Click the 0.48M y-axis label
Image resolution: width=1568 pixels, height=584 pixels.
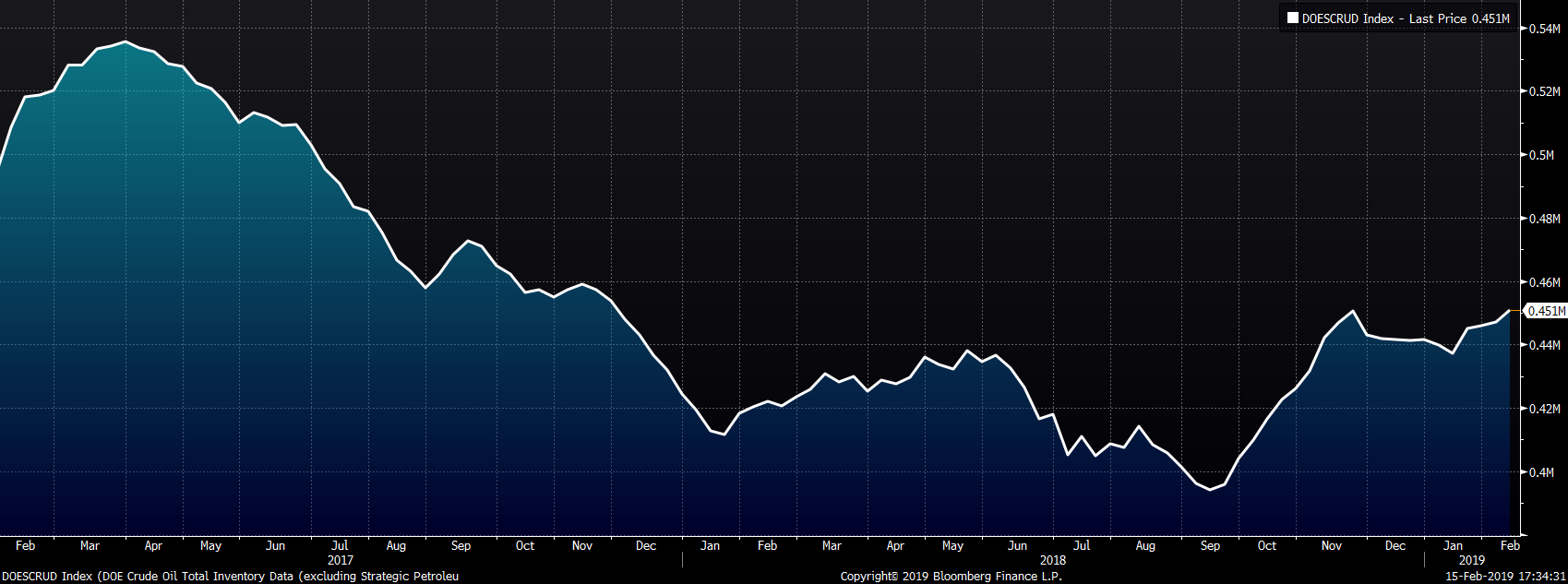pyautogui.click(x=1544, y=219)
